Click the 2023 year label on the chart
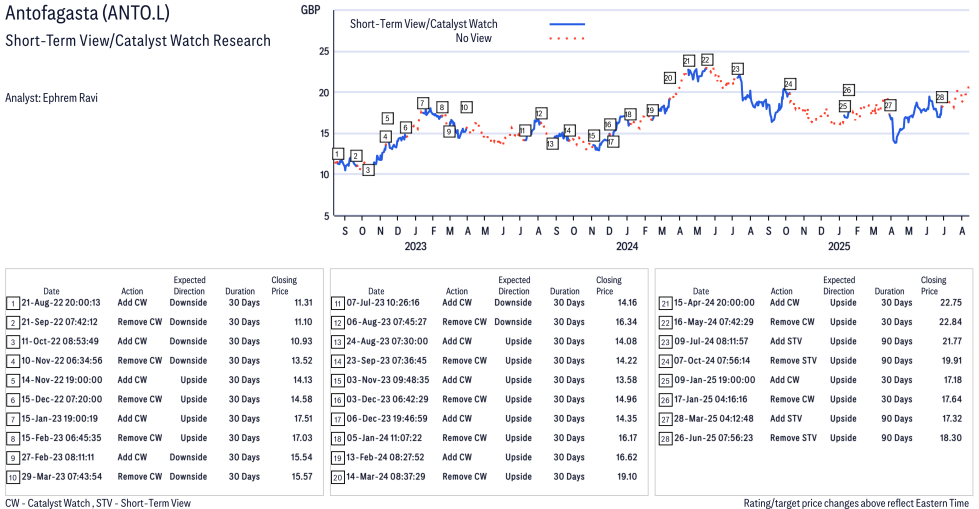 point(415,246)
